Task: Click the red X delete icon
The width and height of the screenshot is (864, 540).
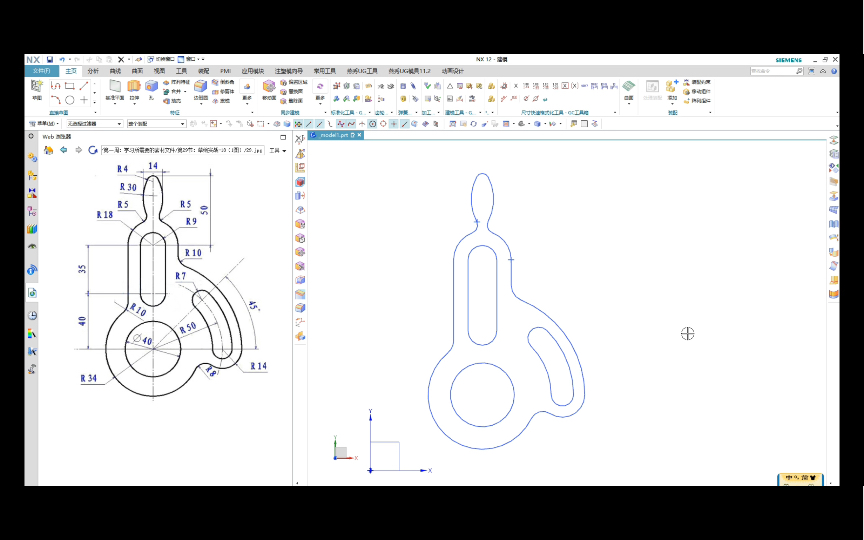Action: 121,59
